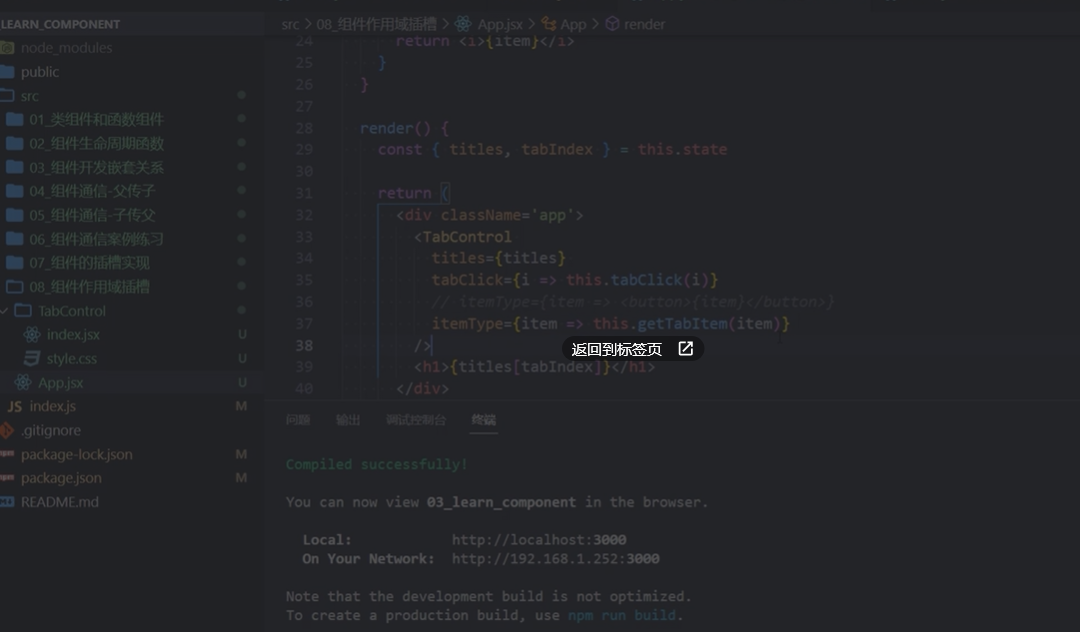Switch to the 调试控制台 panel tab
The image size is (1080, 632).
pyautogui.click(x=416, y=420)
